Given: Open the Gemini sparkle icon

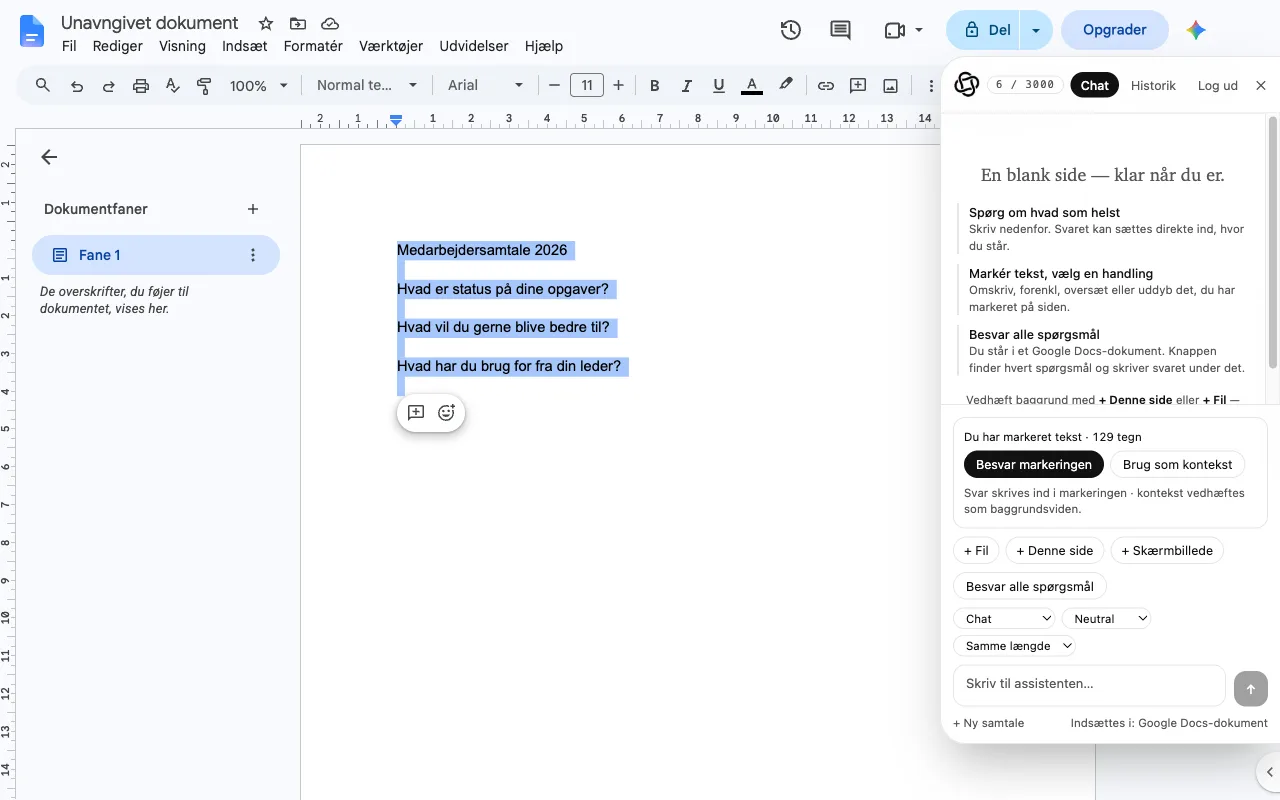Looking at the screenshot, I should (1196, 30).
